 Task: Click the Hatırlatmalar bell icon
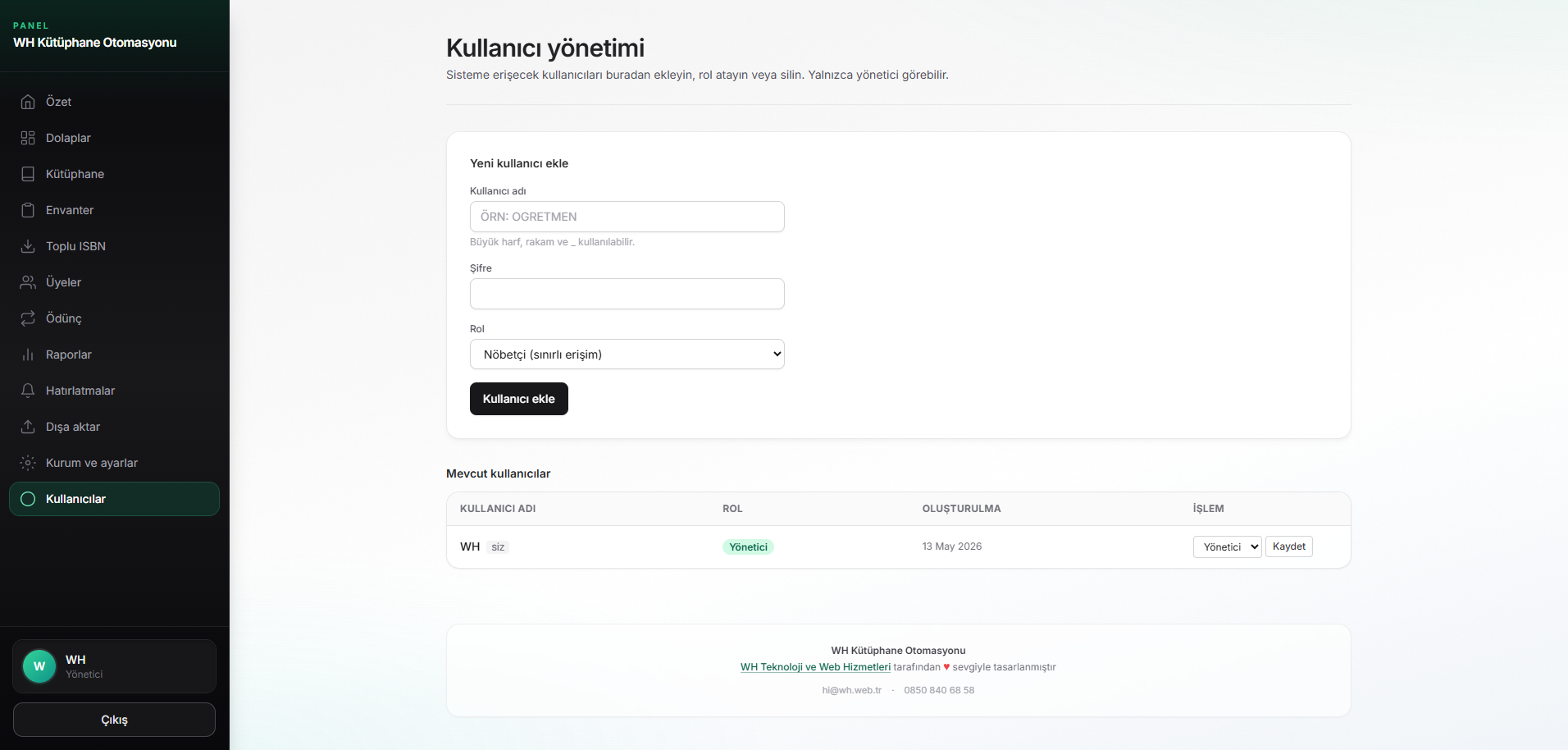(x=28, y=391)
